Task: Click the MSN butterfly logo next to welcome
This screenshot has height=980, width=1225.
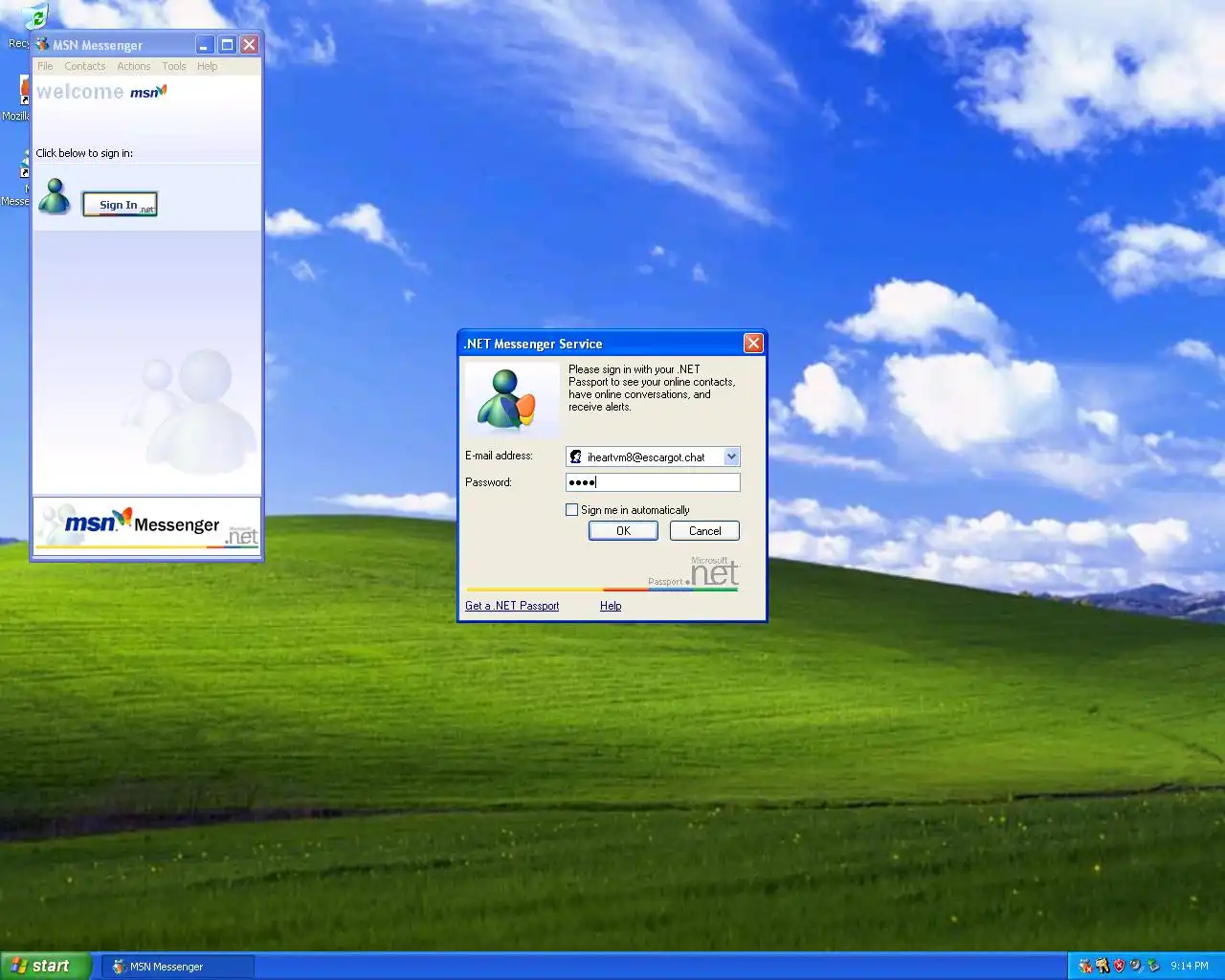Action: (x=148, y=92)
